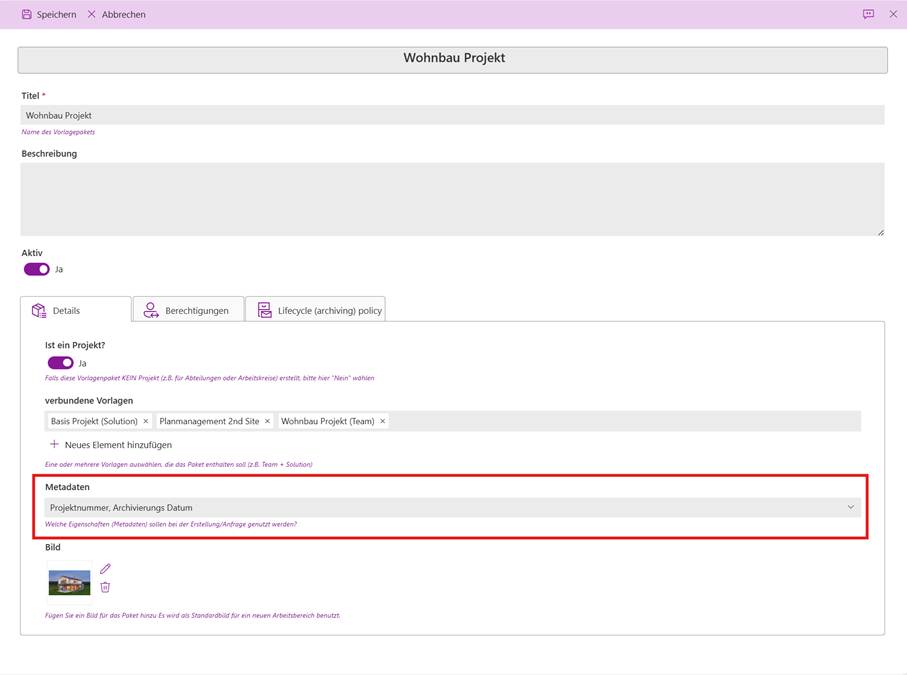Click inside the Beschreibung text area
The width and height of the screenshot is (907, 675).
(452, 199)
